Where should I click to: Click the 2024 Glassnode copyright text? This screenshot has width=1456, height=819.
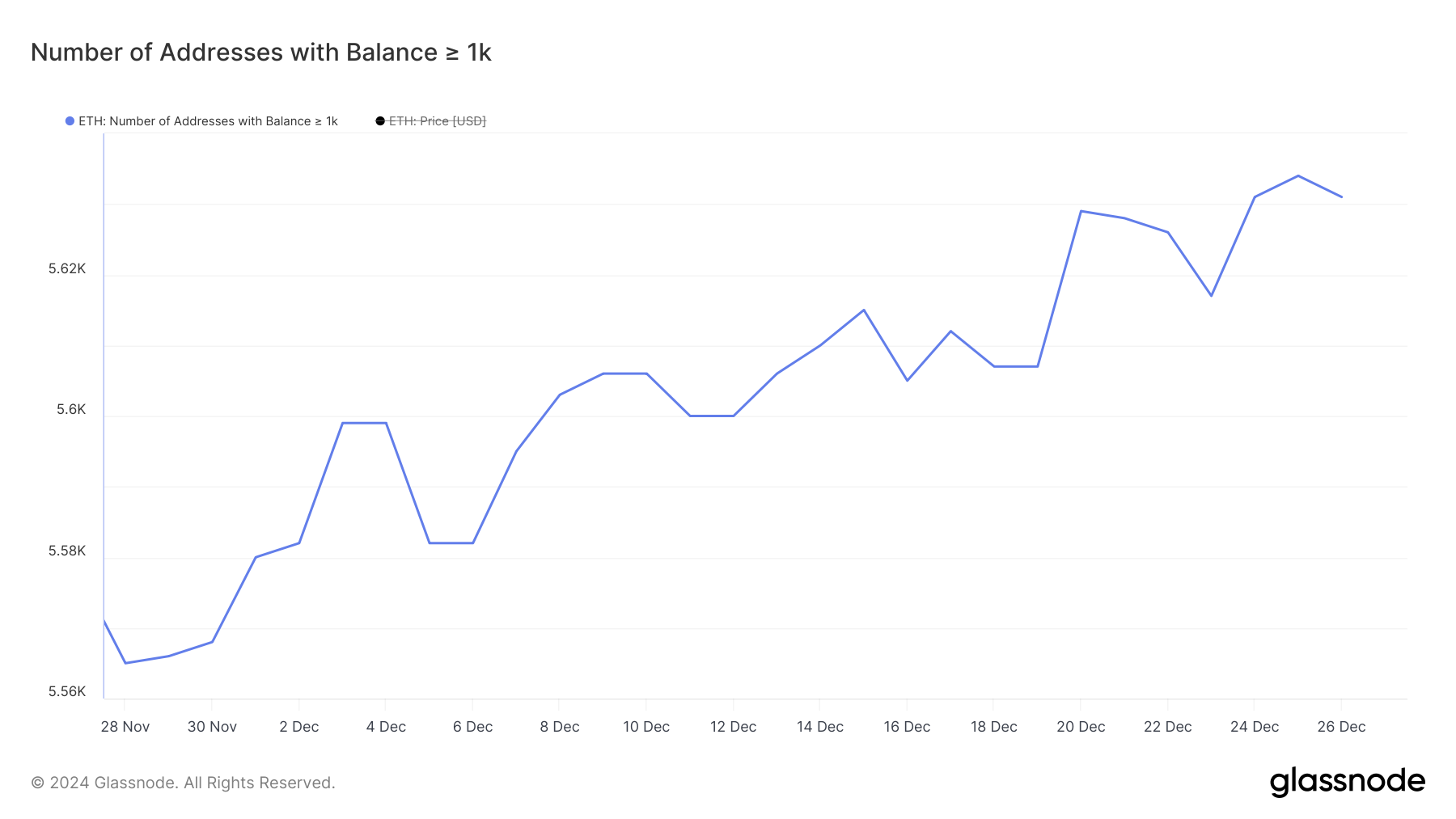(x=183, y=783)
